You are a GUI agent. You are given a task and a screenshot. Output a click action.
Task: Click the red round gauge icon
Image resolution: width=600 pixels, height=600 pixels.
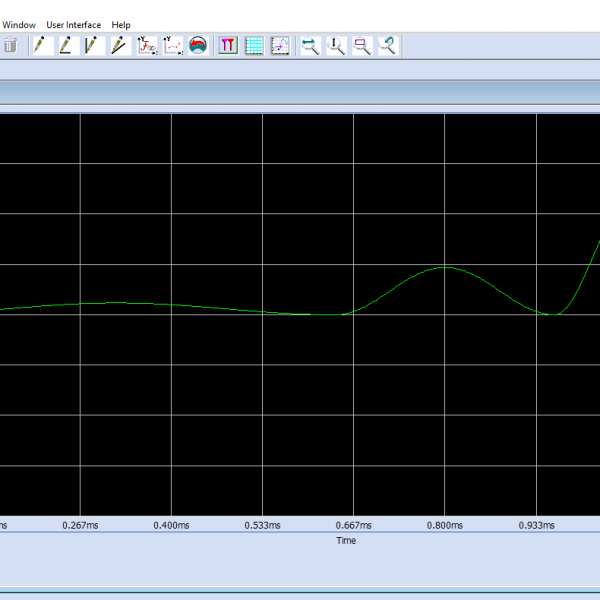click(x=198, y=45)
